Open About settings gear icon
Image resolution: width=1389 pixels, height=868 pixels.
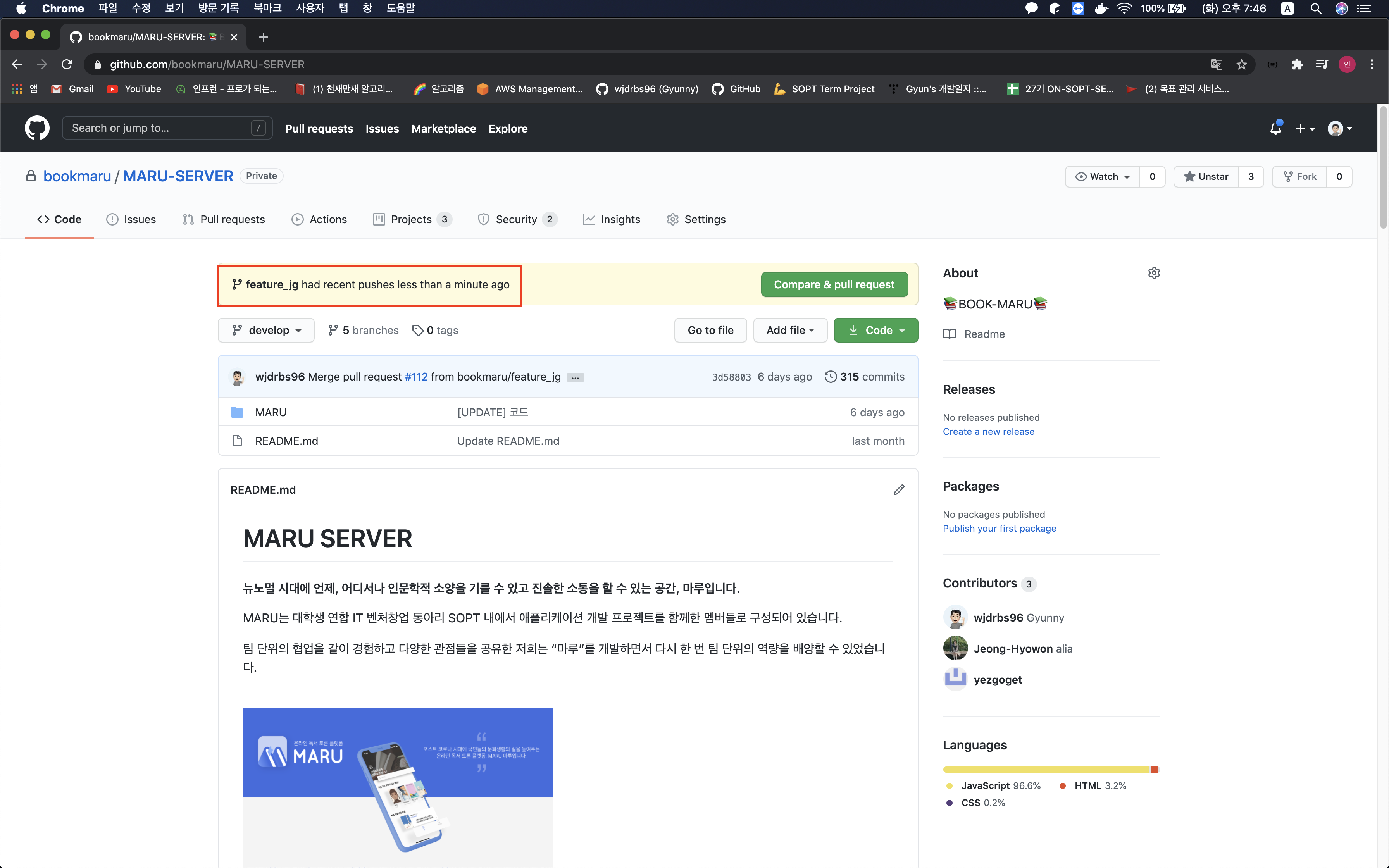pyautogui.click(x=1154, y=273)
